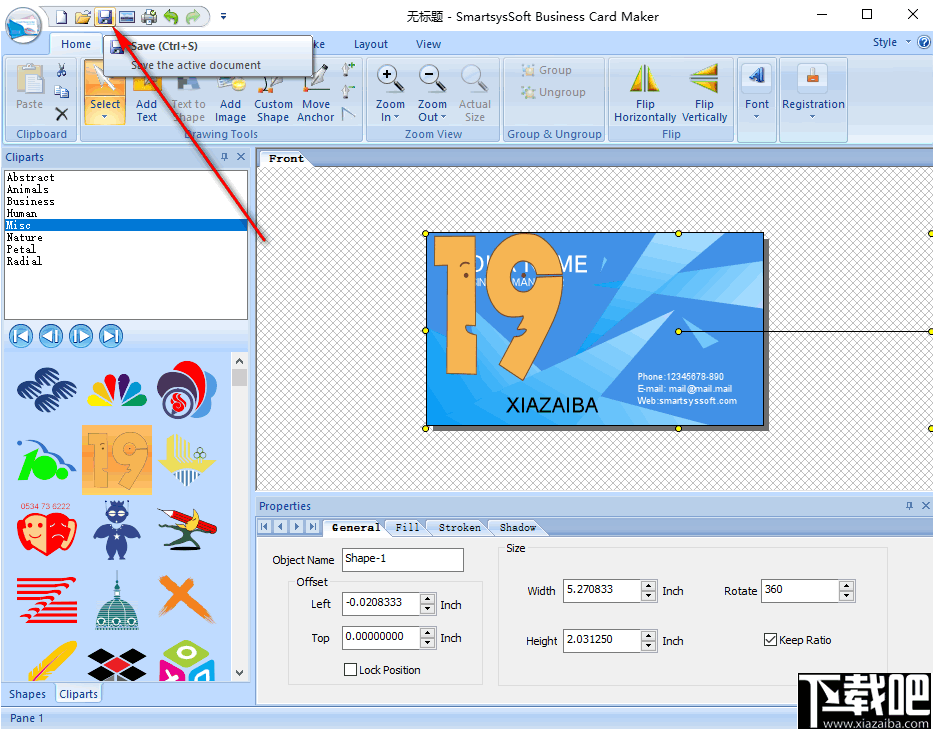Save the active document
The height and width of the screenshot is (729, 933).
104,16
